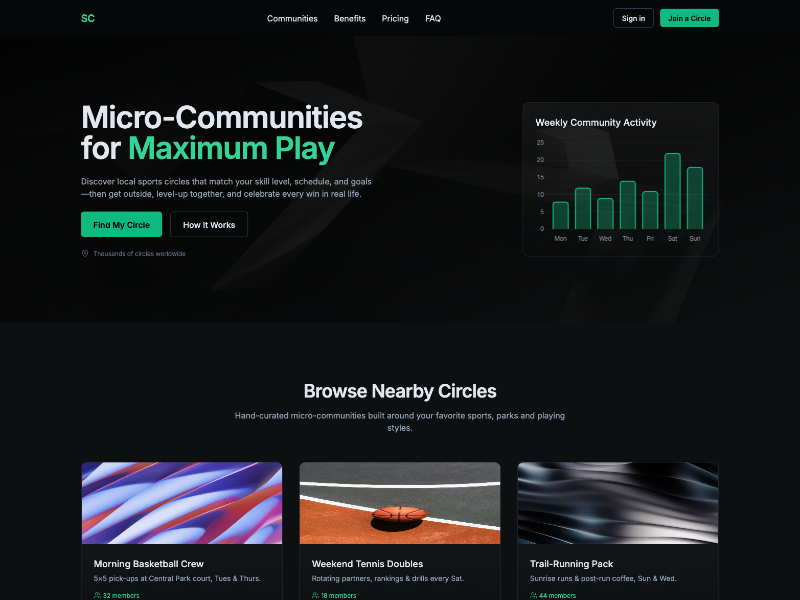Click 'Rotating partners, rankings & drills' description
This screenshot has height=600, width=800.
point(388,579)
